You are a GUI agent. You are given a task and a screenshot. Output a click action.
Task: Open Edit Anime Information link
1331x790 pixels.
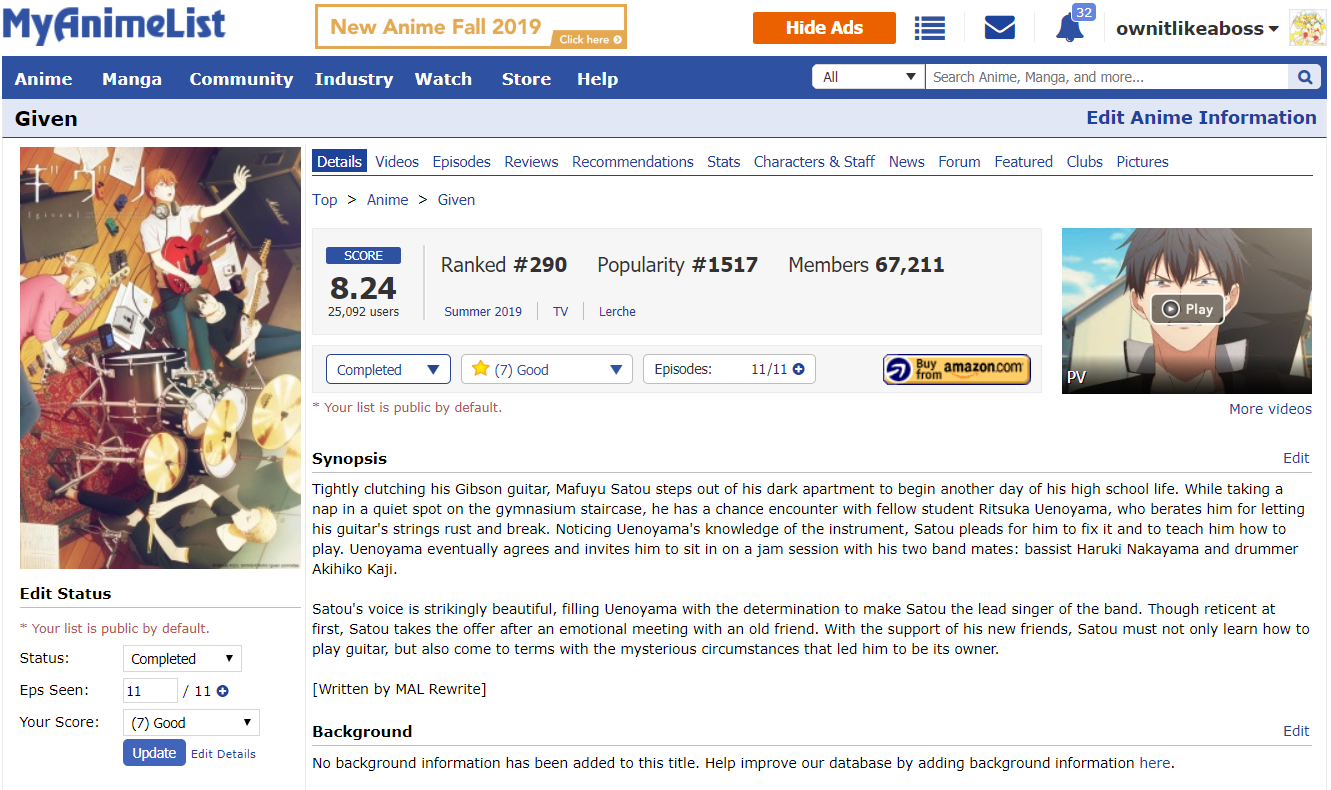click(1201, 118)
